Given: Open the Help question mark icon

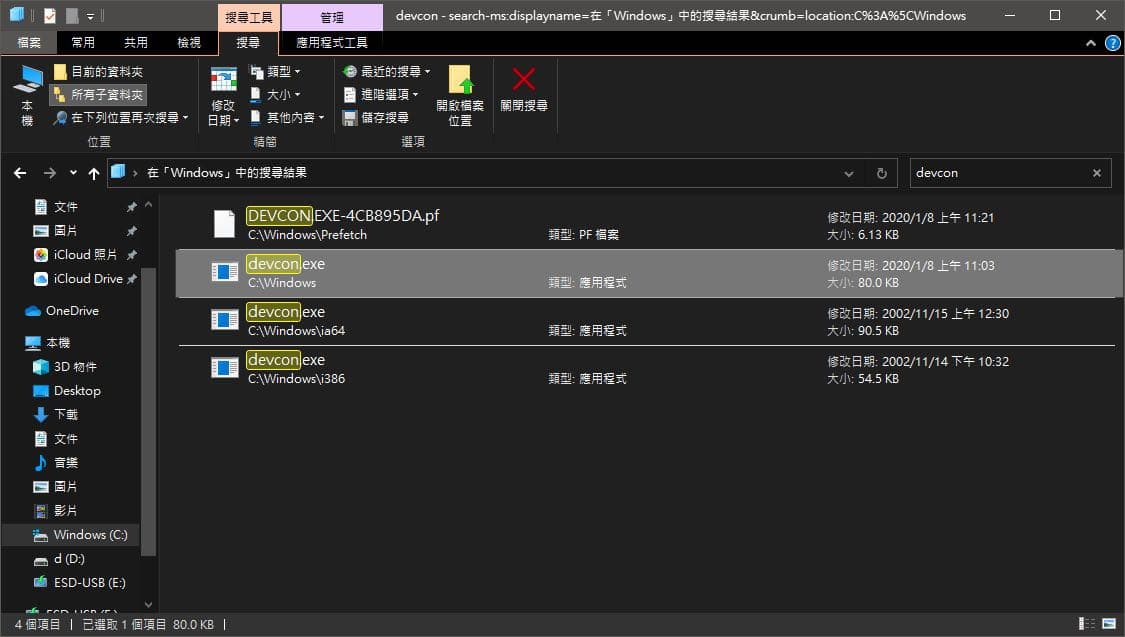Looking at the screenshot, I should [x=1112, y=43].
